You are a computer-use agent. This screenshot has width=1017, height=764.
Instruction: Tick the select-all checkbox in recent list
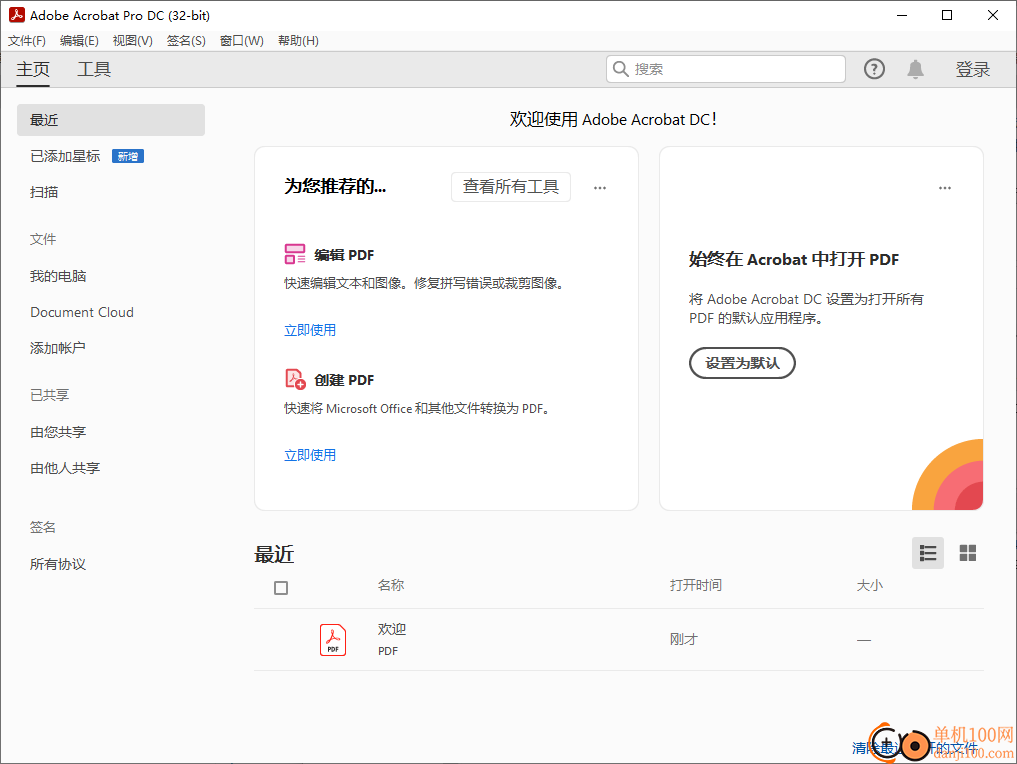click(281, 588)
